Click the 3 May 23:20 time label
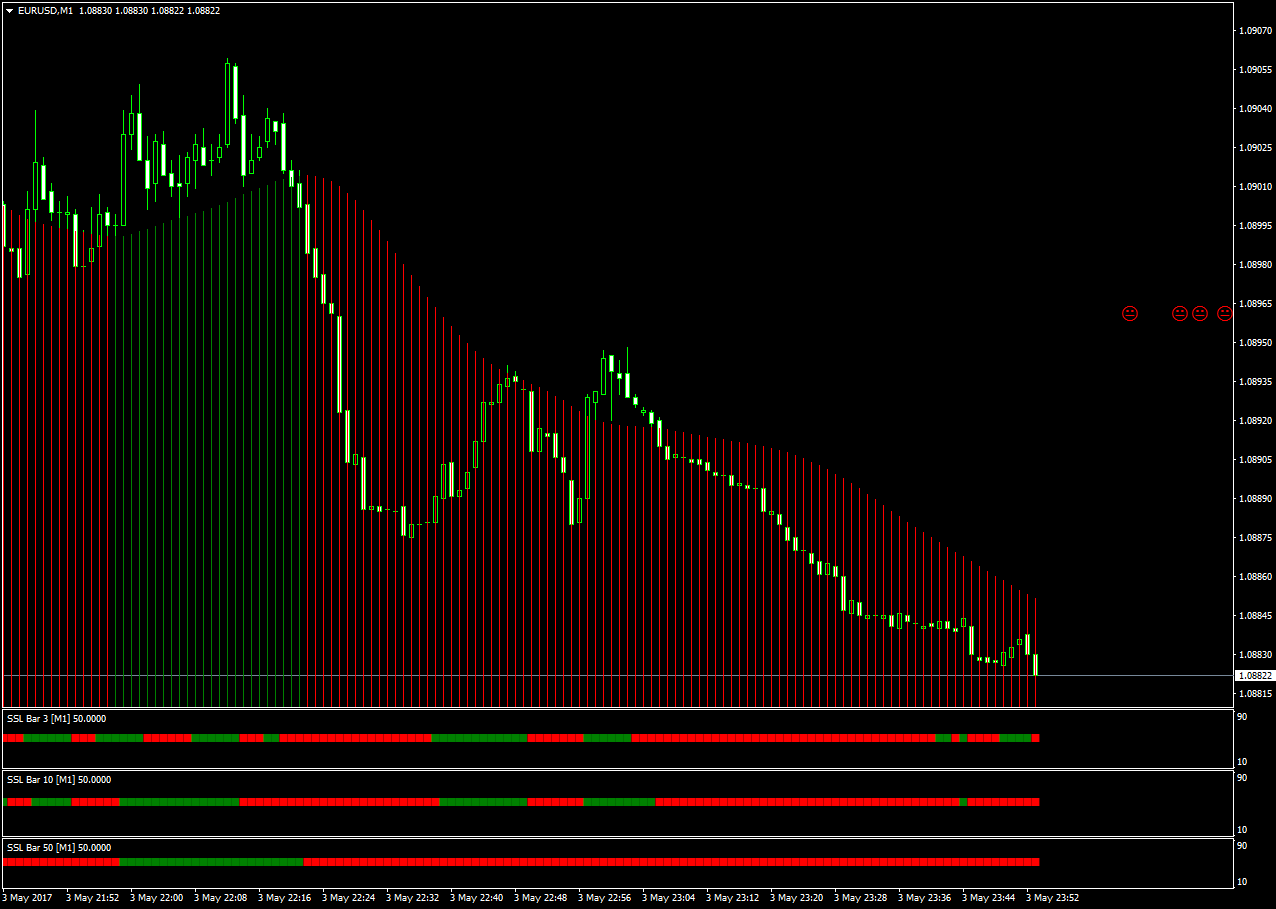Screen dimensions: 1276x909 coord(797,898)
